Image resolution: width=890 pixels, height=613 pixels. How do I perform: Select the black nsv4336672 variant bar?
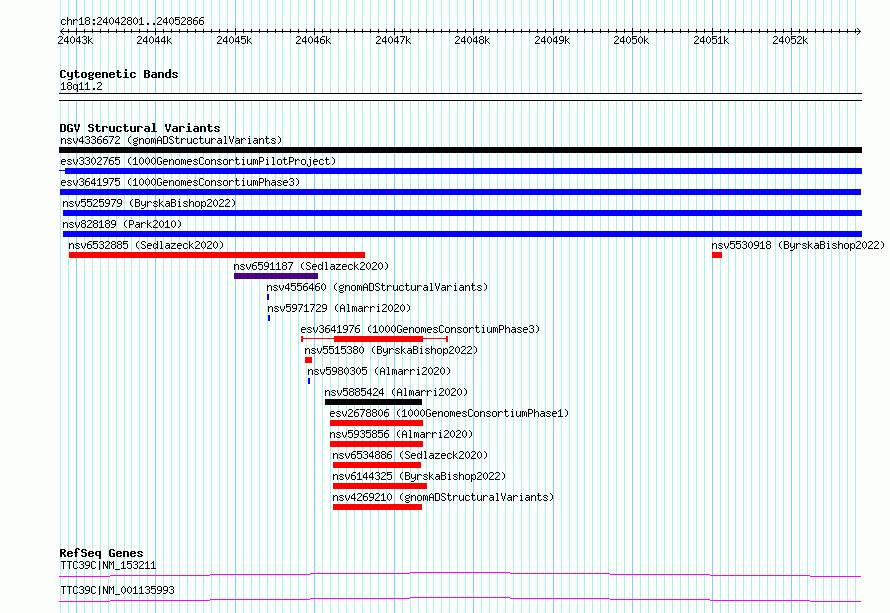[460, 150]
